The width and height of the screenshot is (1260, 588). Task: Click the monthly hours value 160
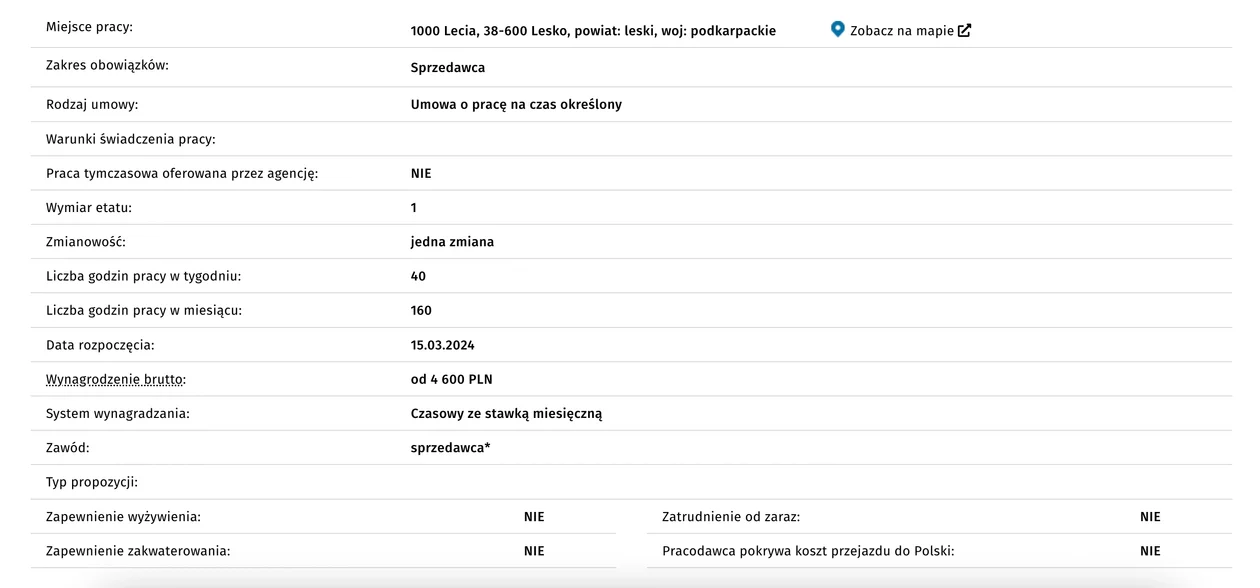[x=421, y=311]
